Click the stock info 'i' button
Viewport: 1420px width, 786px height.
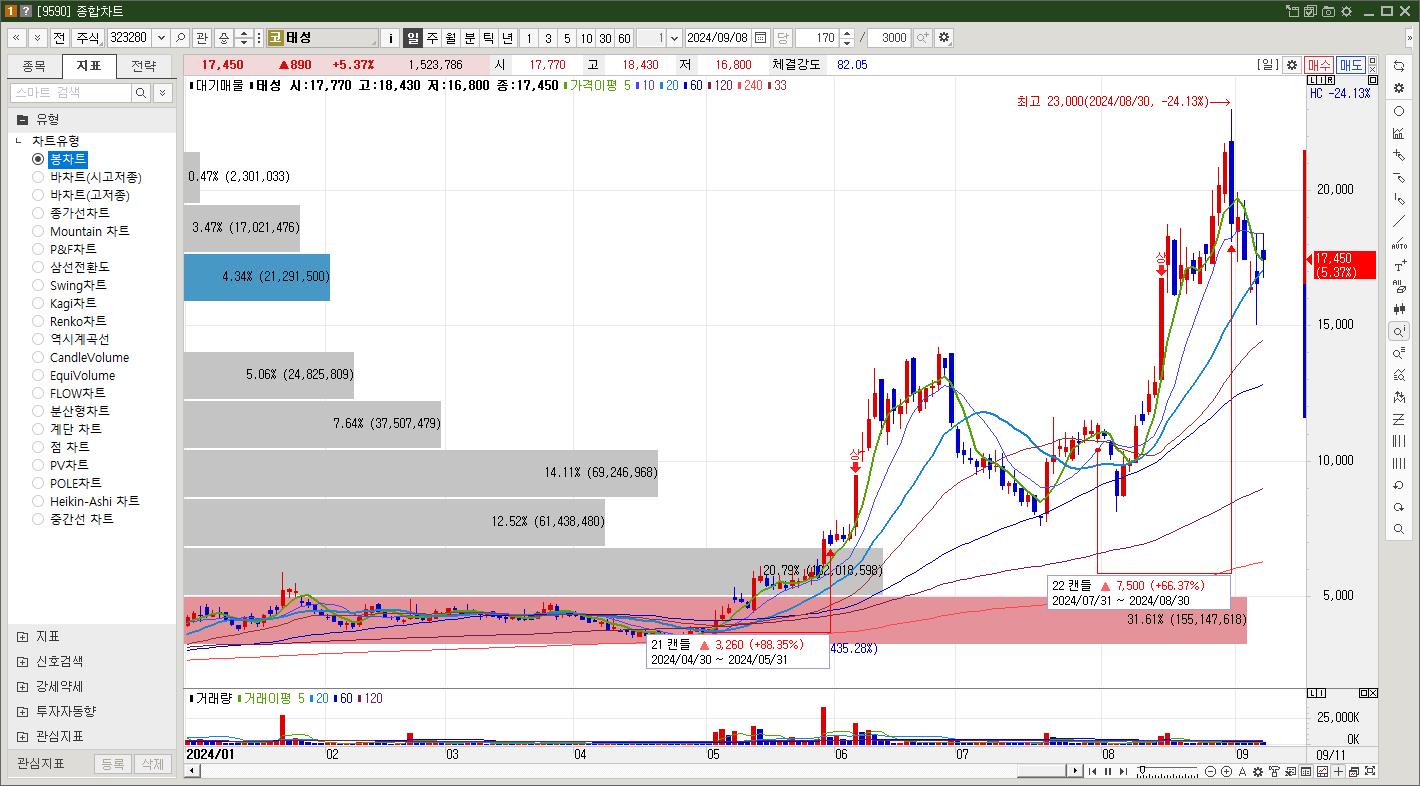pos(391,38)
